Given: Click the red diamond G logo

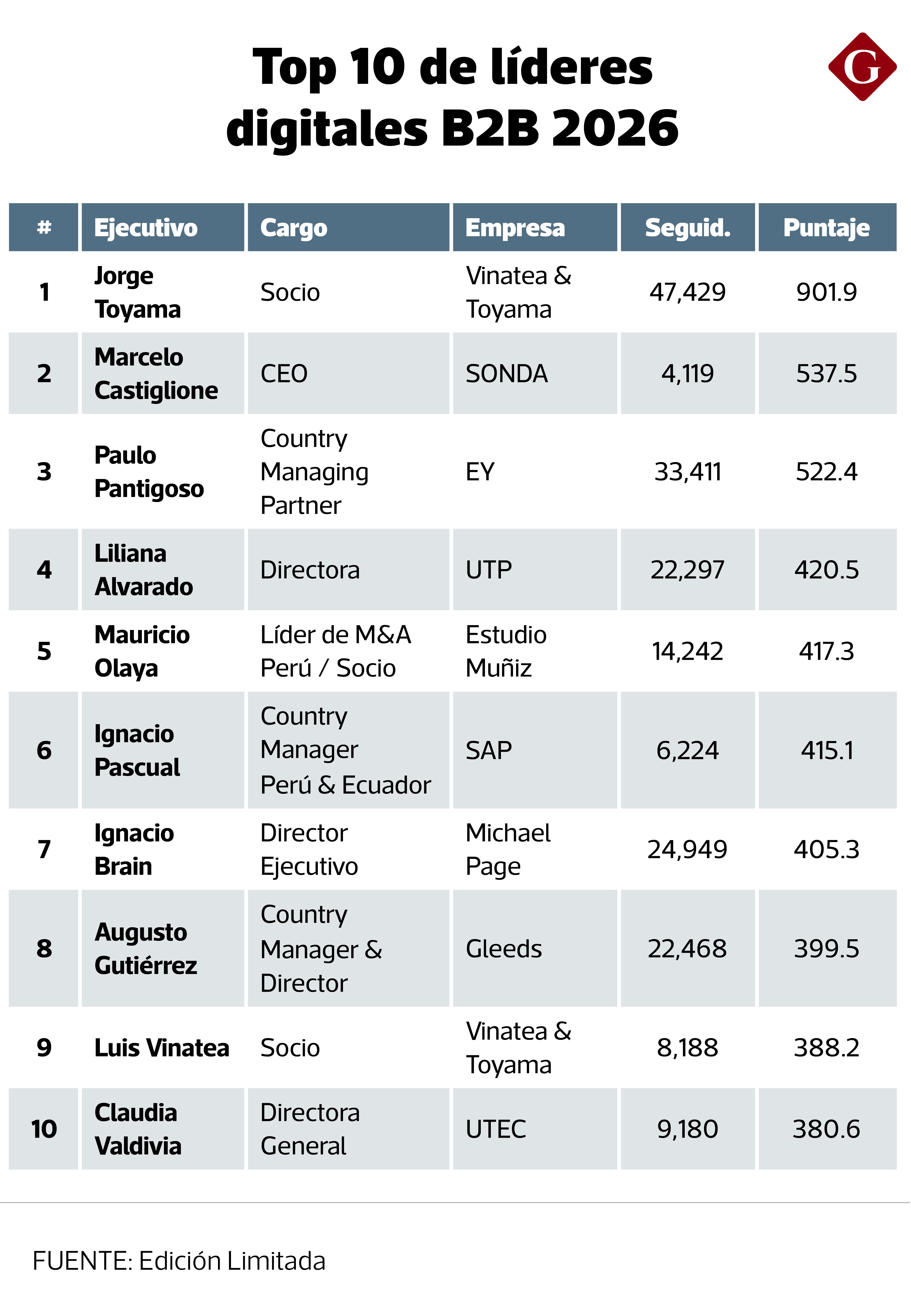Looking at the screenshot, I should click(x=862, y=67).
